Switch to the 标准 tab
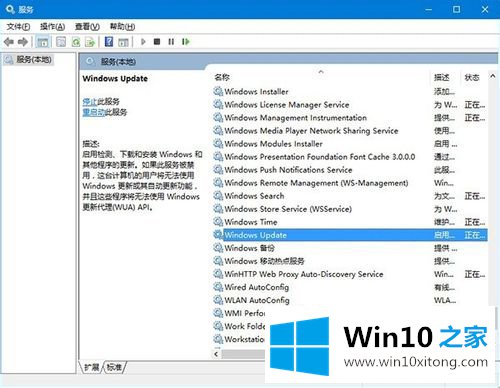The height and width of the screenshot is (388, 500). tap(114, 367)
